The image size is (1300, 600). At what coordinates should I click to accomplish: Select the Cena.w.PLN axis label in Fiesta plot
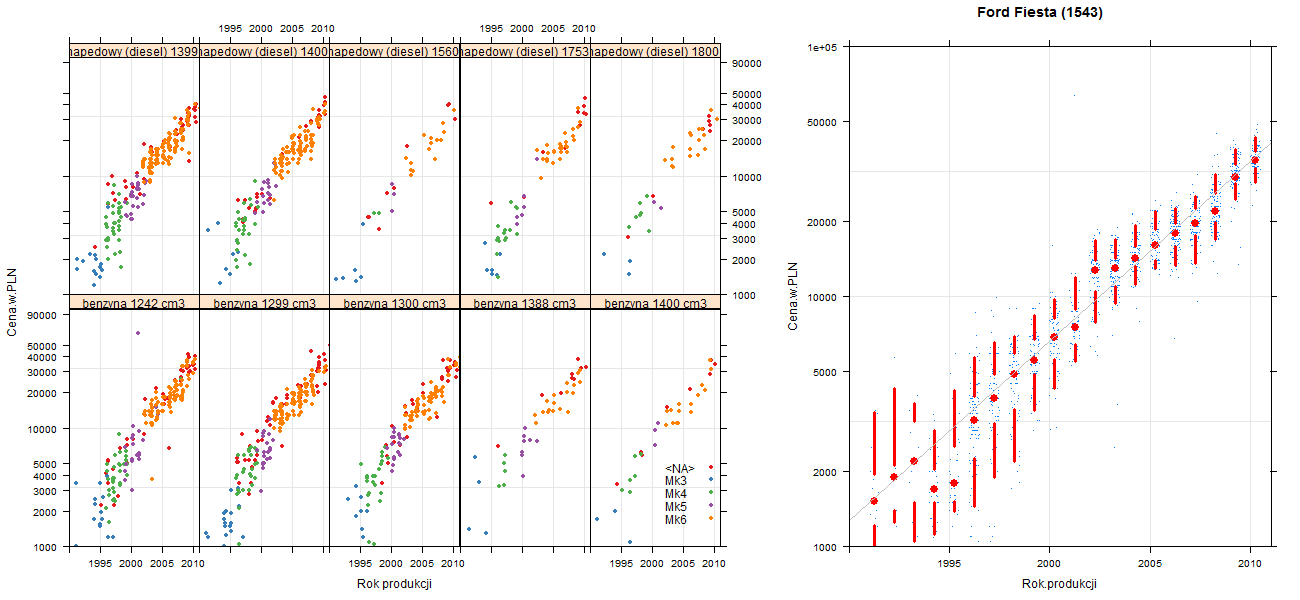click(x=792, y=296)
